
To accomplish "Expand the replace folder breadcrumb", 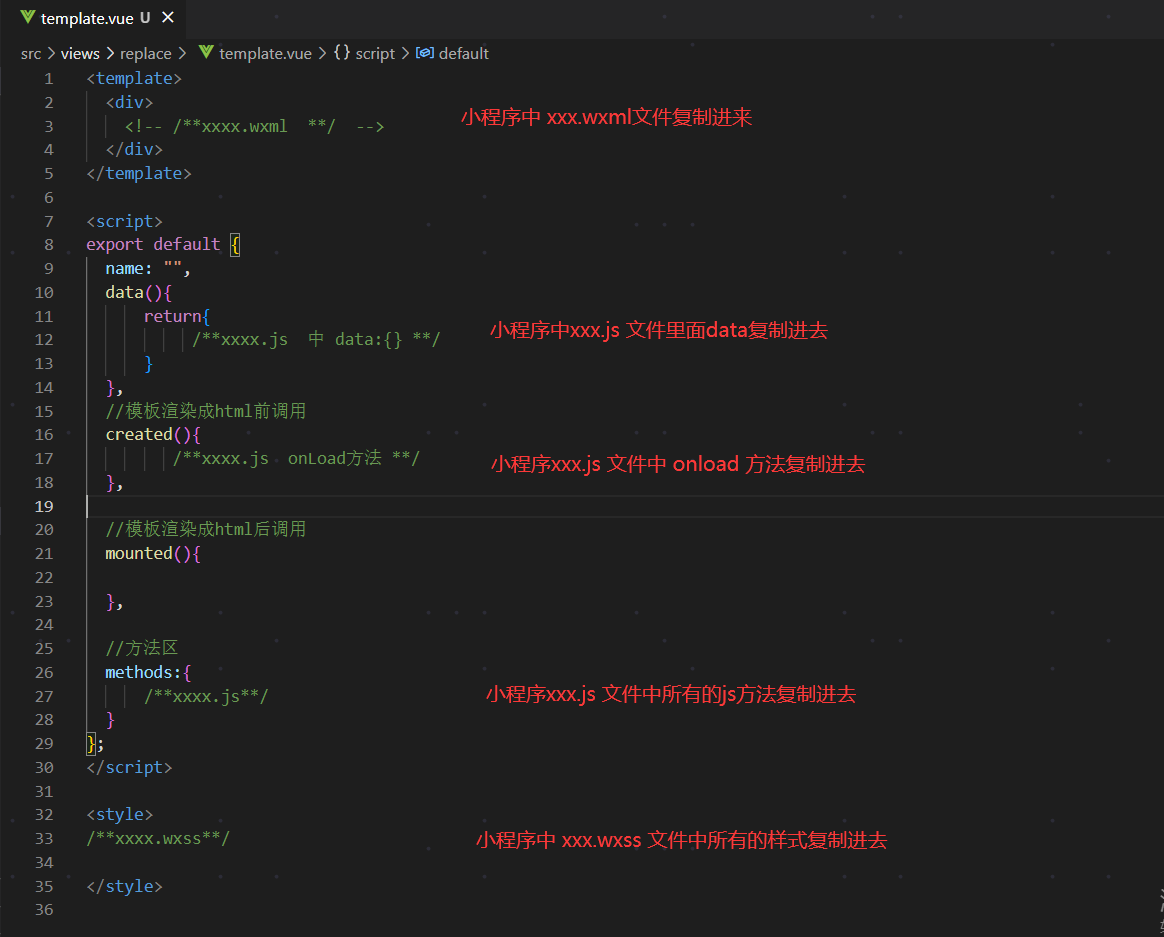I will [145, 54].
